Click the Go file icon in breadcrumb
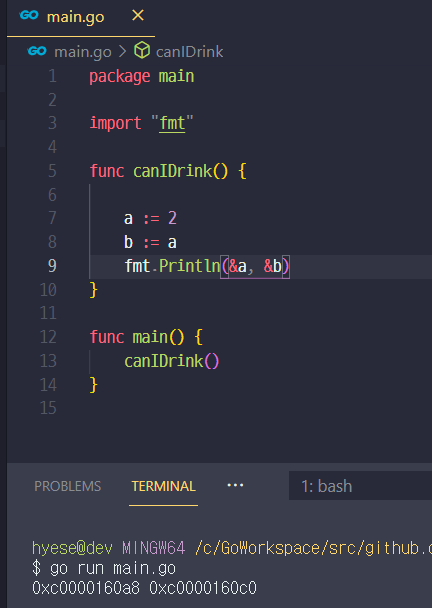Screen dimensions: 432x608 (37, 51)
